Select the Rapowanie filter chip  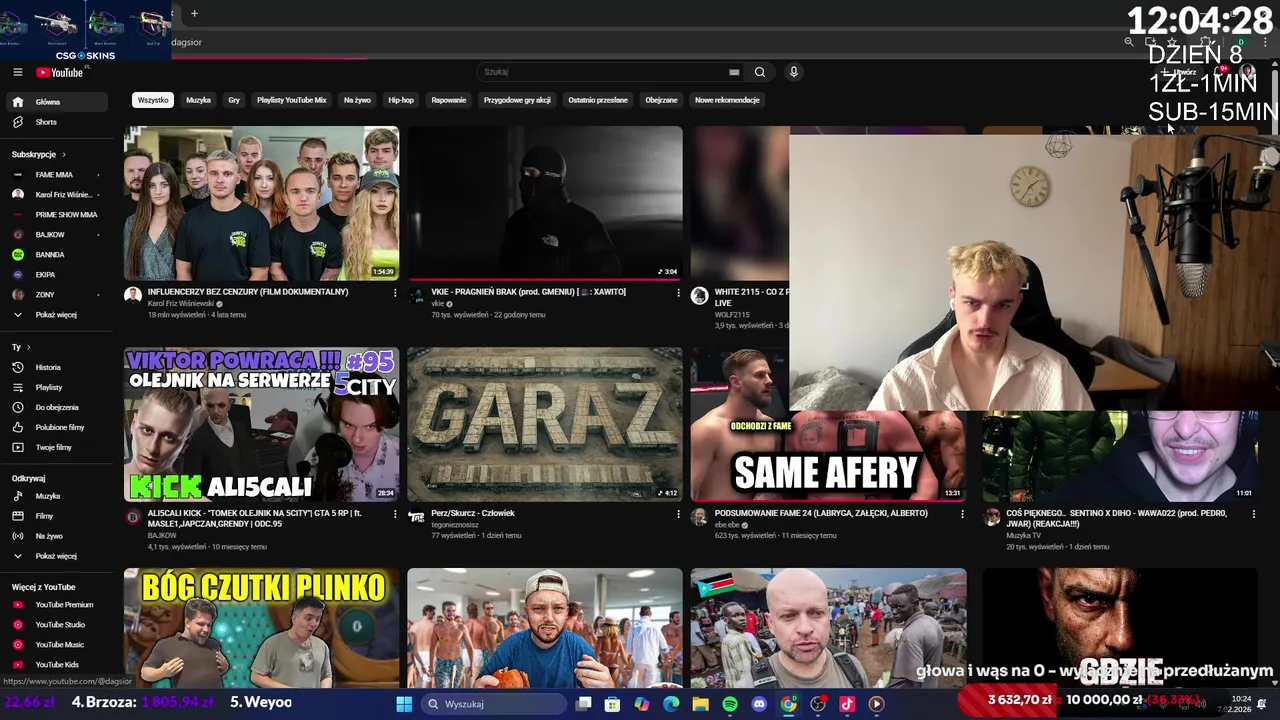click(449, 100)
